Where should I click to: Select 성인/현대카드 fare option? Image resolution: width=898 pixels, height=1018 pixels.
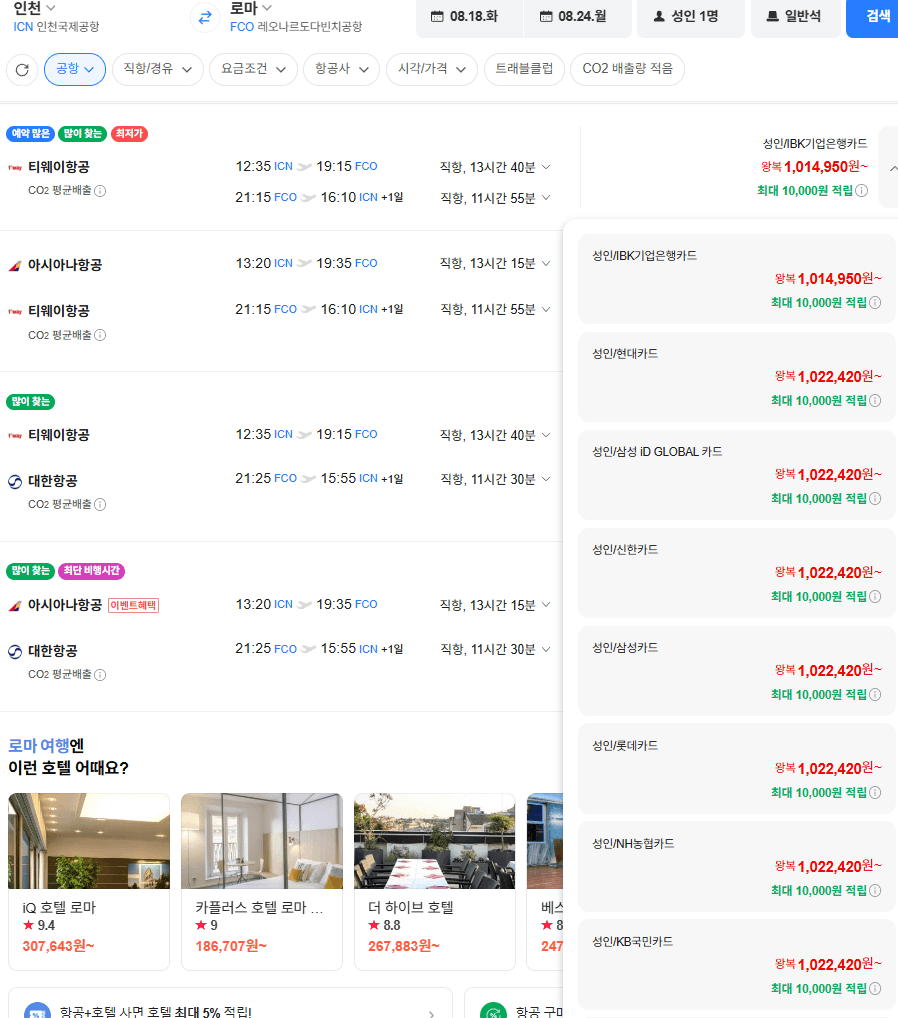[736, 377]
